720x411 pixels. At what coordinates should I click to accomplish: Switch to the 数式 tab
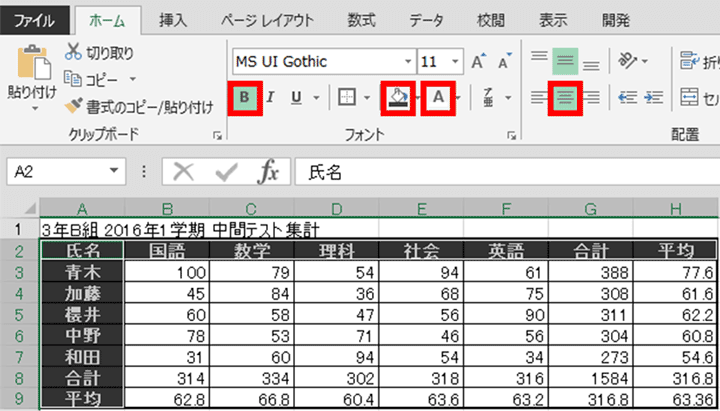[x=361, y=21]
